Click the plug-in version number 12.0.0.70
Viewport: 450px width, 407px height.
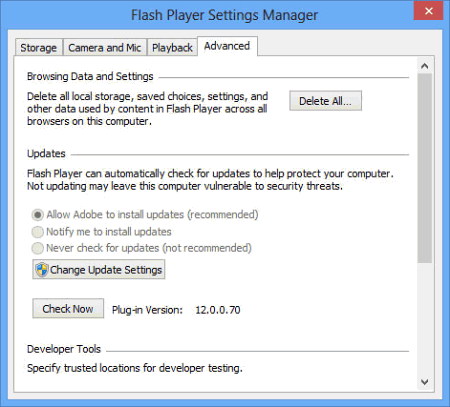coord(218,310)
